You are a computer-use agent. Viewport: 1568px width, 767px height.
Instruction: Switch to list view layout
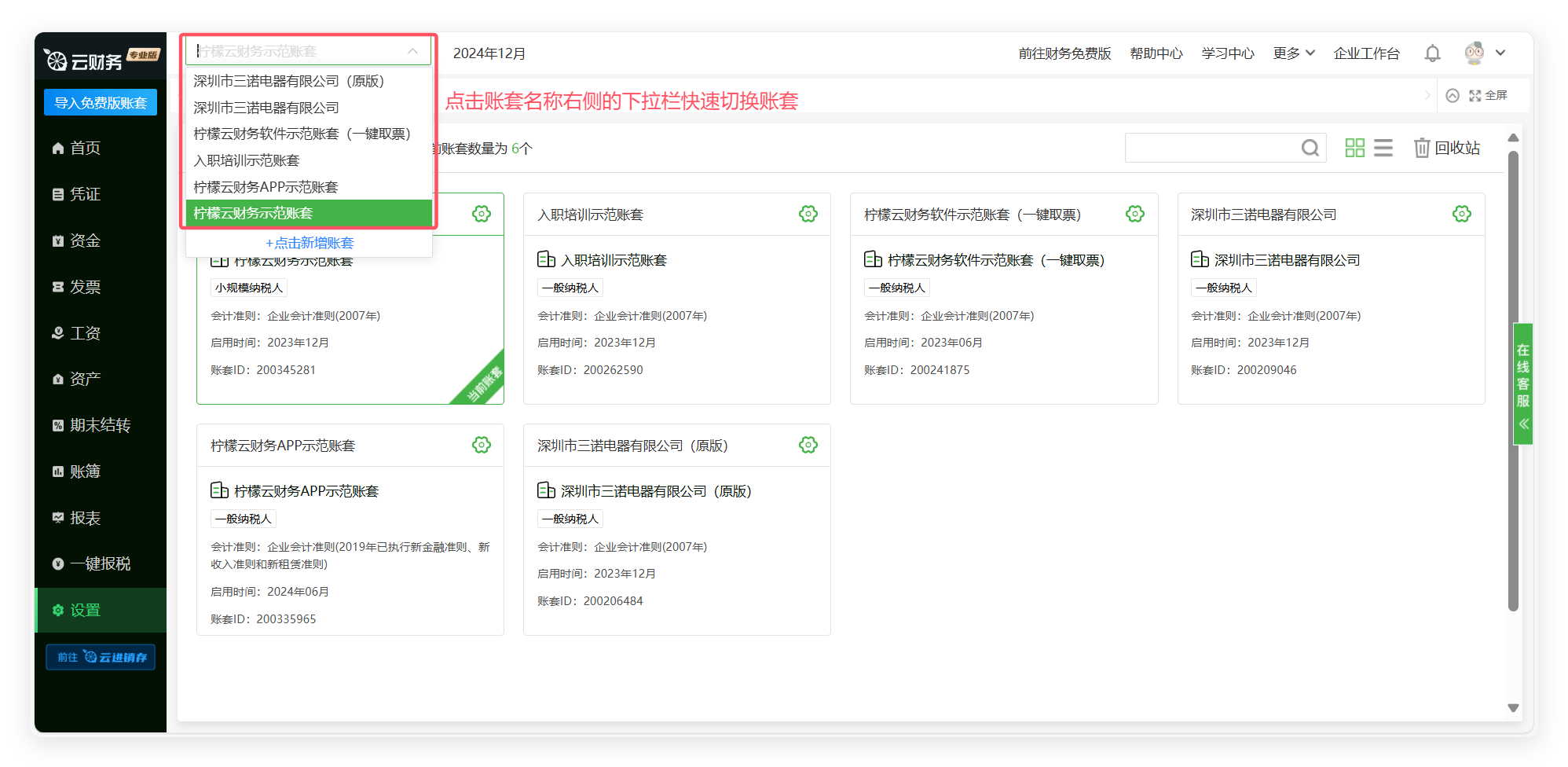[1383, 148]
